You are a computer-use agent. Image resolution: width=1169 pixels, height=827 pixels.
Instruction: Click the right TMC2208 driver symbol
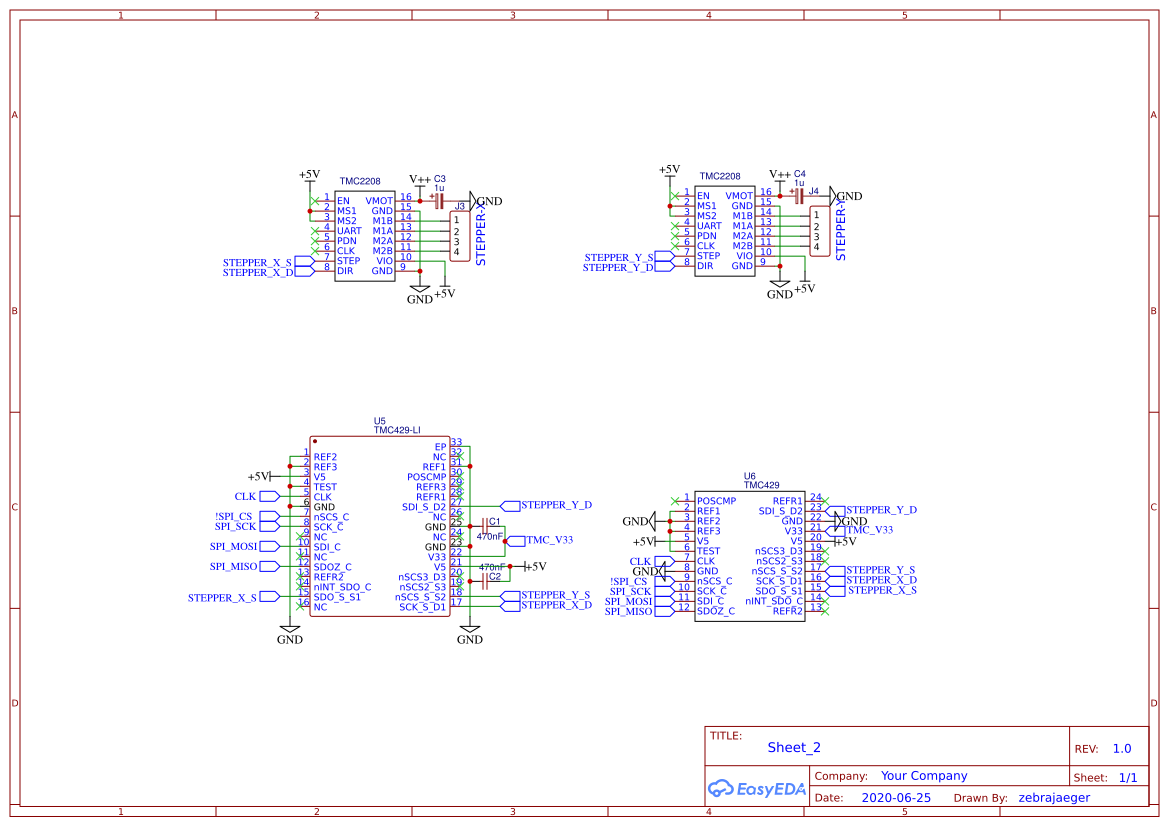[x=723, y=230]
